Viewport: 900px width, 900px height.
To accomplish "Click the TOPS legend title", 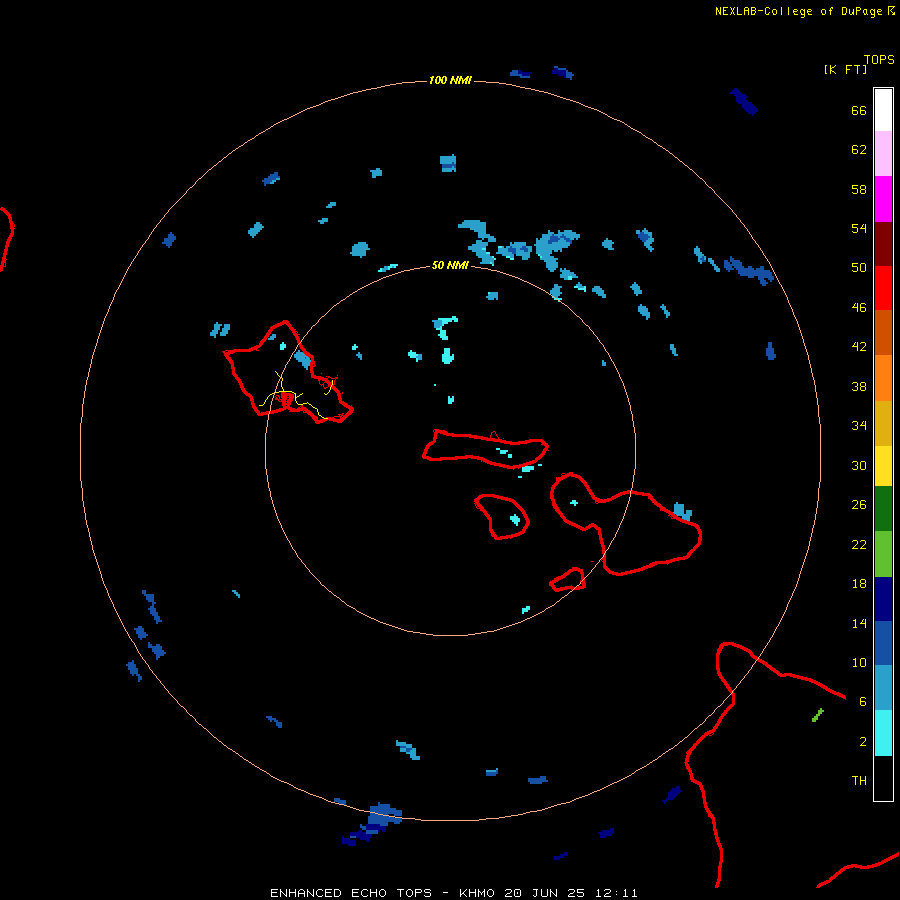I will pyautogui.click(x=879, y=60).
